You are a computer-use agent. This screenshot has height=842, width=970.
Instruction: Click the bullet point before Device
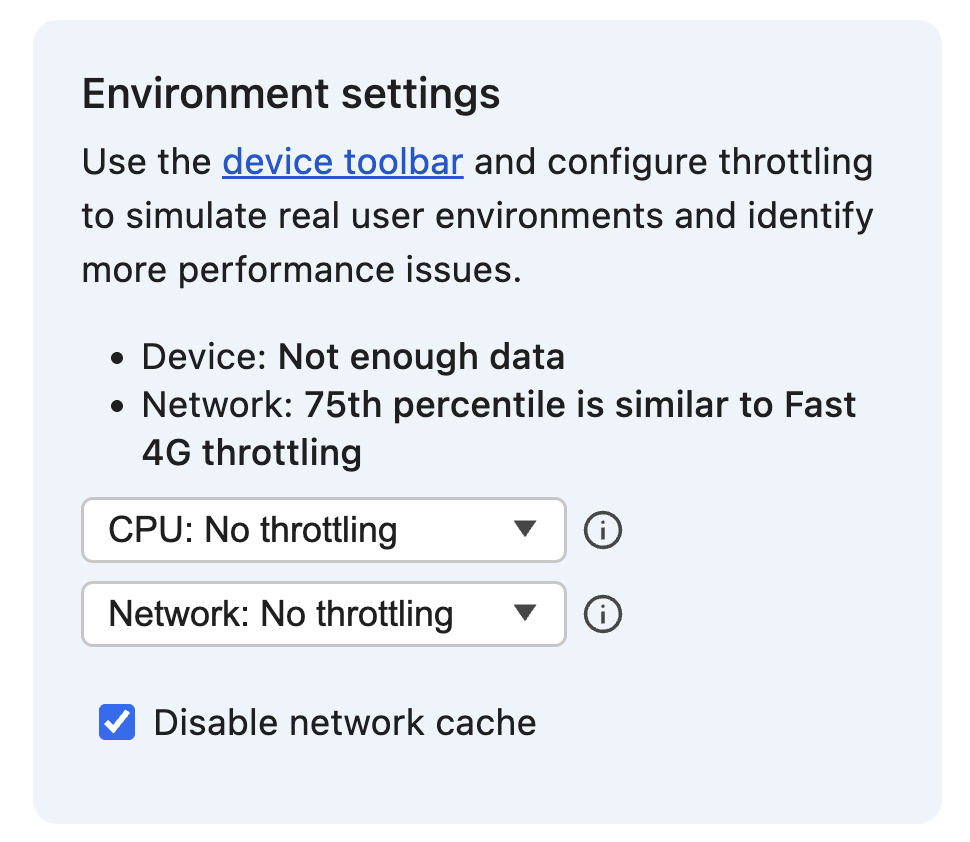119,358
